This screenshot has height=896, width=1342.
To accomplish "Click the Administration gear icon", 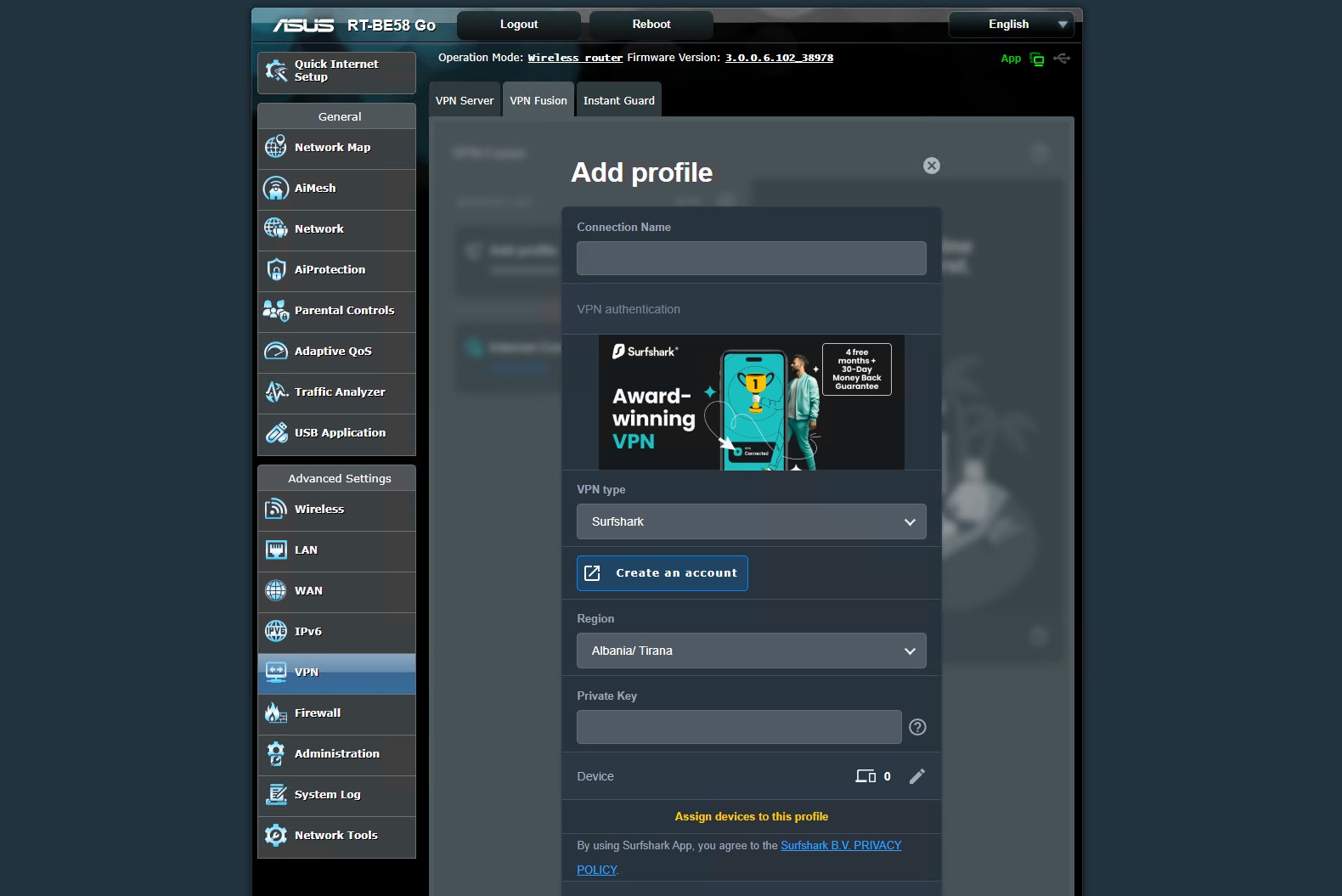I will click(276, 753).
